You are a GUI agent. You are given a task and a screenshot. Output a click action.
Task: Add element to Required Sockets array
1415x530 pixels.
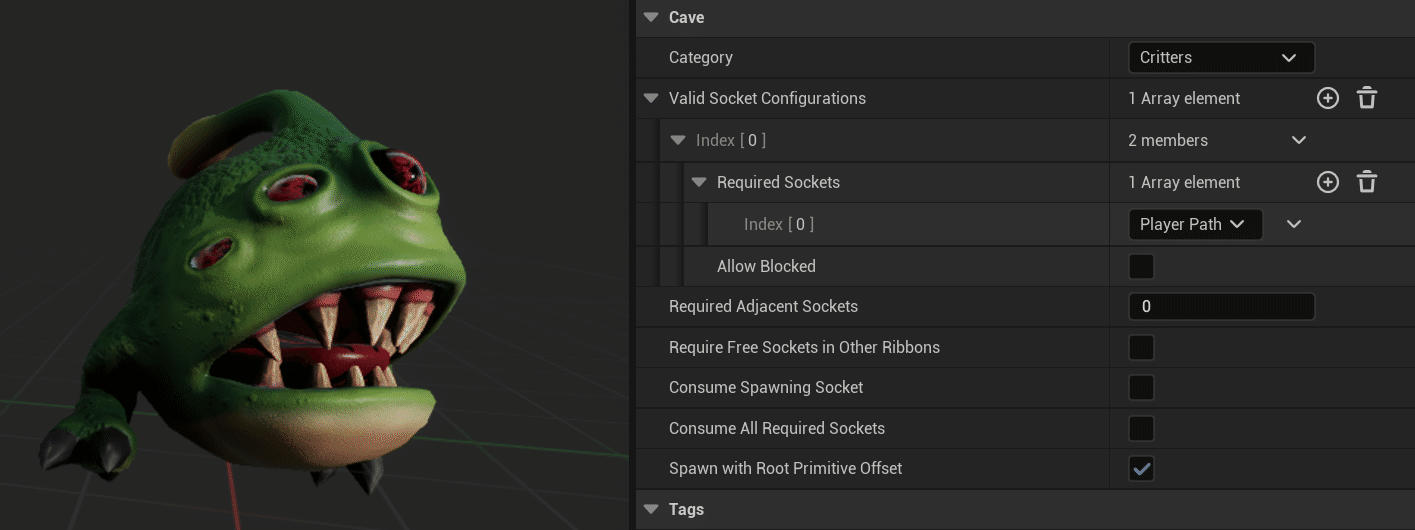click(x=1327, y=182)
